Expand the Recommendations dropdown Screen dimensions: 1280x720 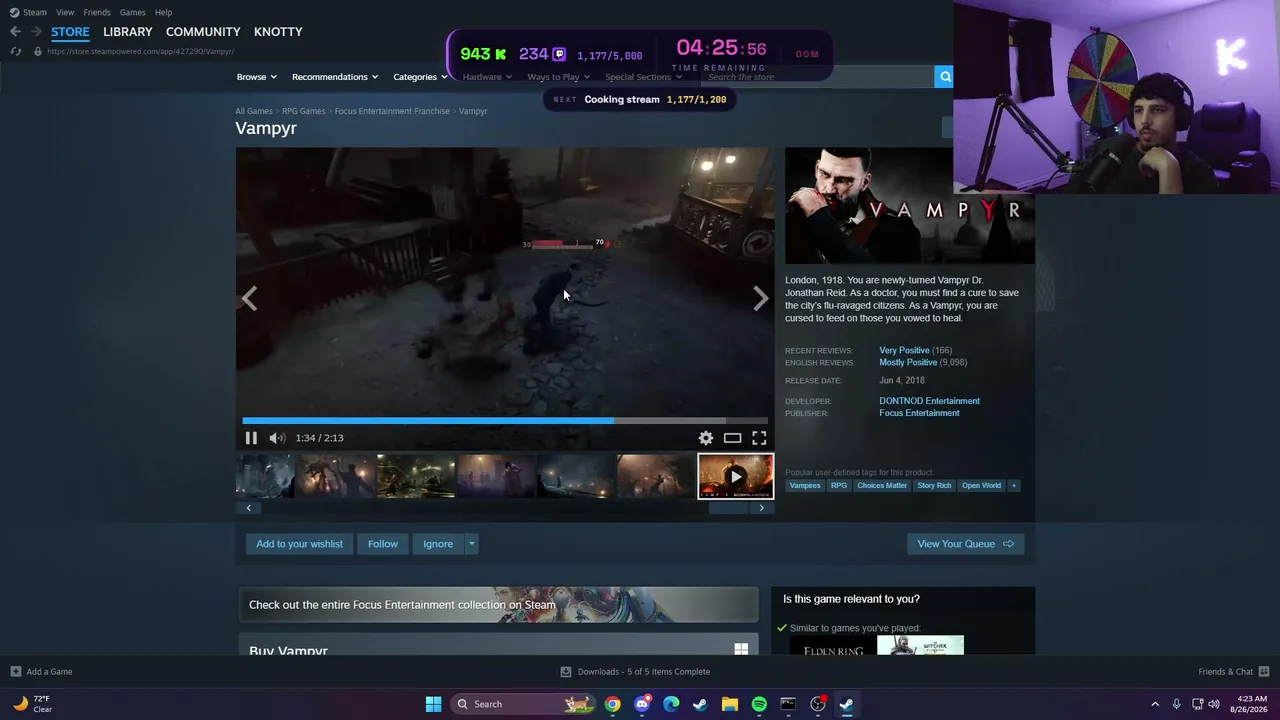[335, 77]
